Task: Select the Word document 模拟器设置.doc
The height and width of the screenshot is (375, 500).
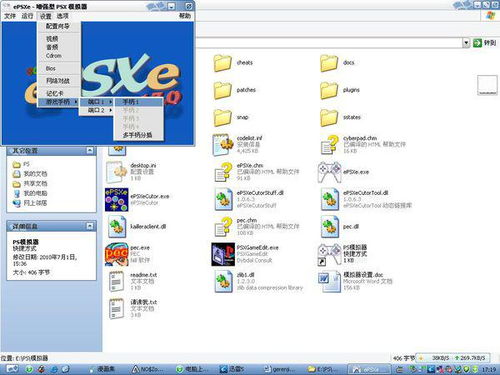Action: (x=329, y=282)
